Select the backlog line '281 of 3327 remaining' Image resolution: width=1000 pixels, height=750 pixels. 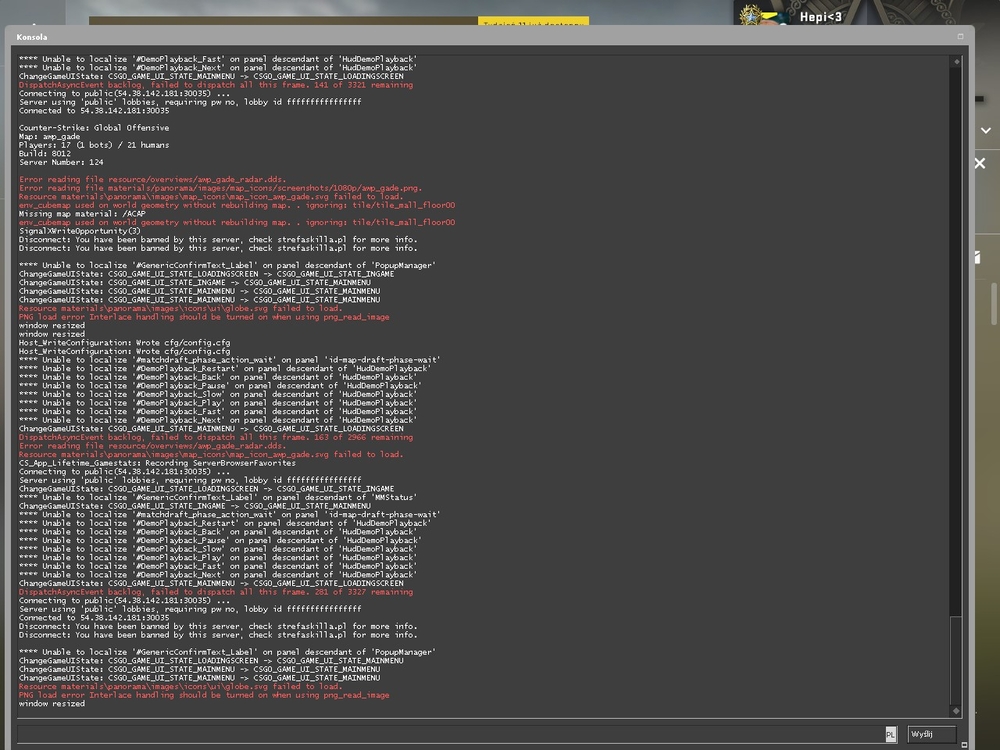click(x=216, y=592)
